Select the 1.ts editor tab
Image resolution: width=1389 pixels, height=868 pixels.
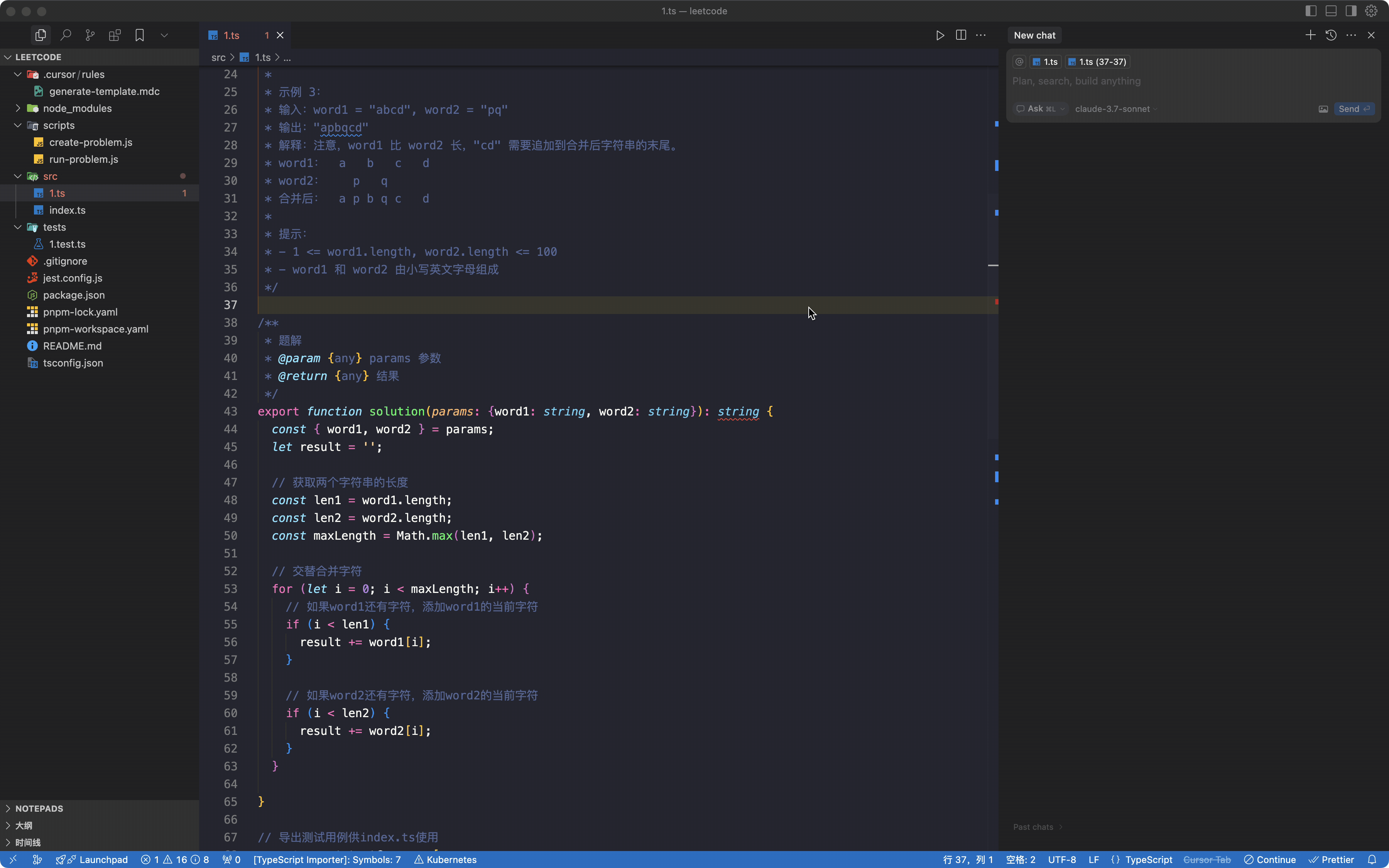click(x=231, y=35)
